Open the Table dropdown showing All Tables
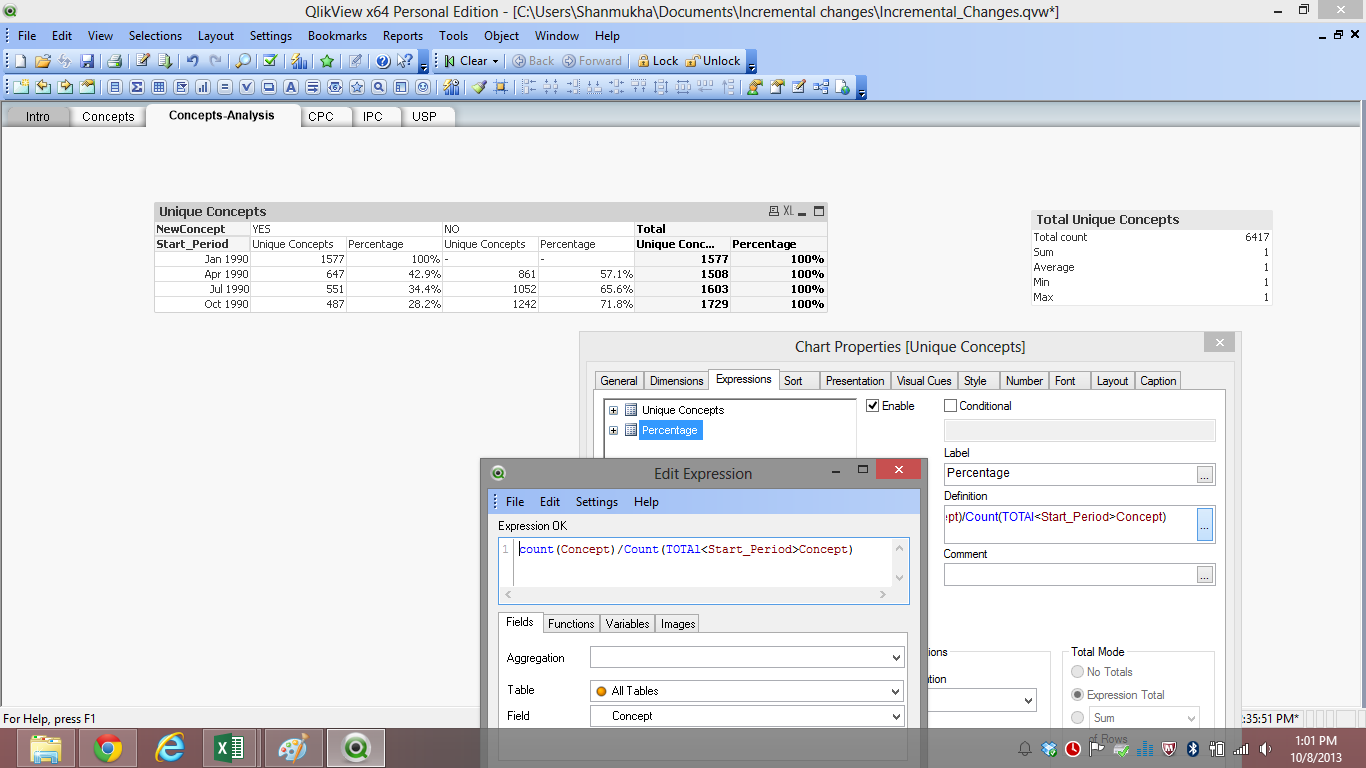1366x768 pixels. tap(747, 691)
